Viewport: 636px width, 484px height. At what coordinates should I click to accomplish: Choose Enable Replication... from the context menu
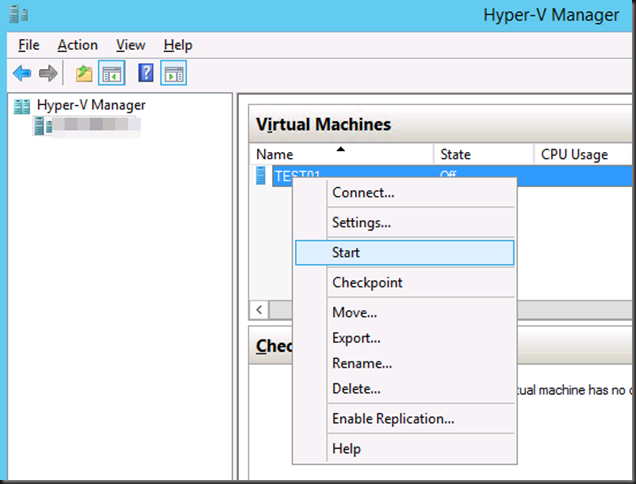[x=405, y=419]
